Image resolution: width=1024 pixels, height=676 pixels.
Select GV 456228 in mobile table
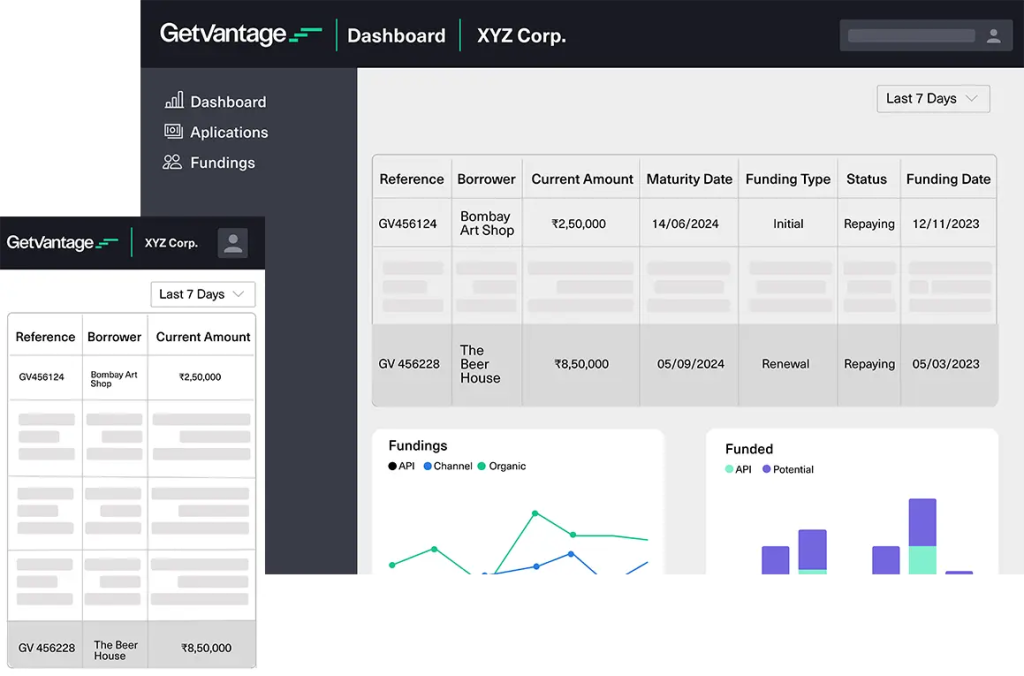[46, 648]
